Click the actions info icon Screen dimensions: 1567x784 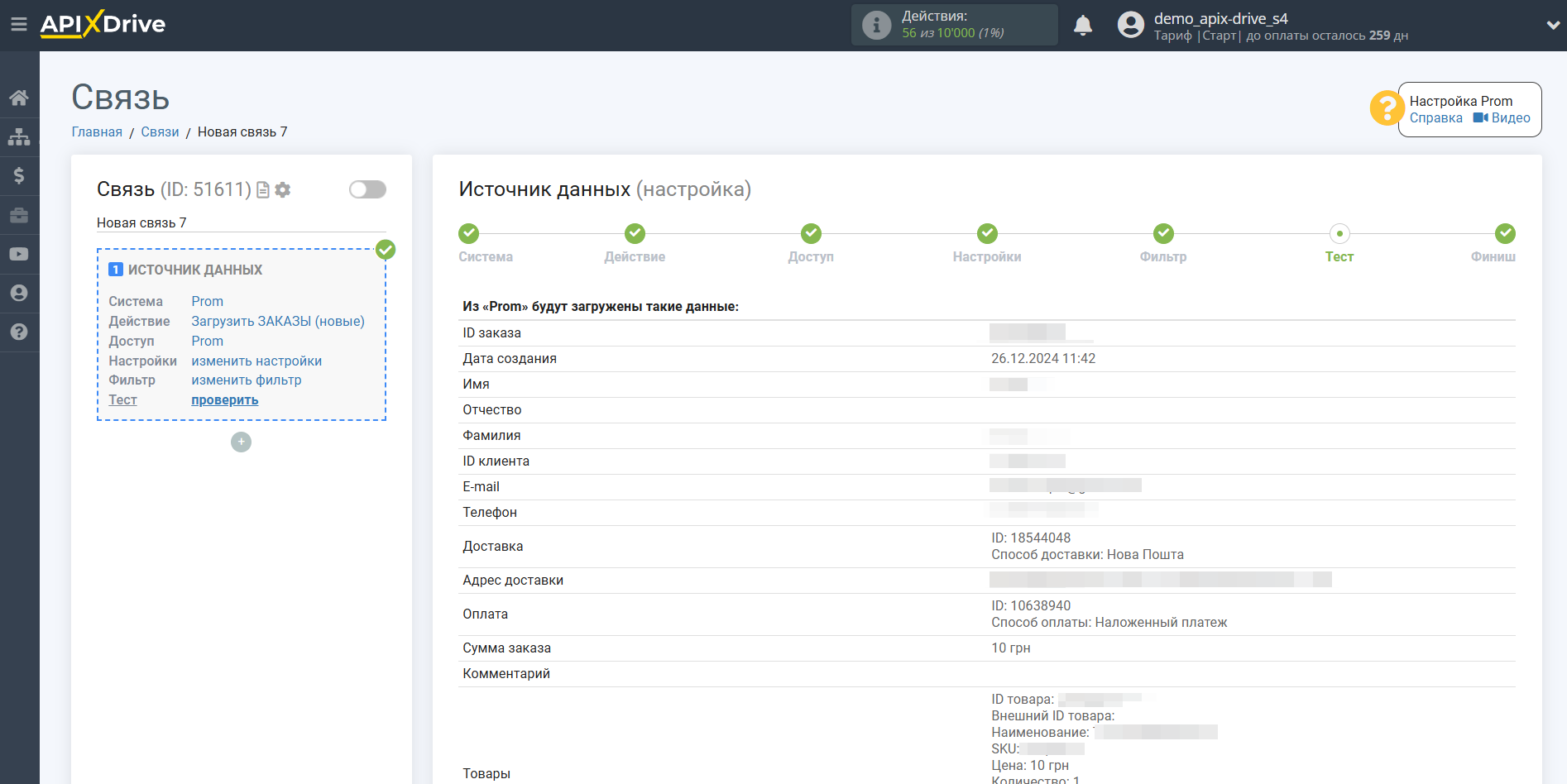point(876,25)
